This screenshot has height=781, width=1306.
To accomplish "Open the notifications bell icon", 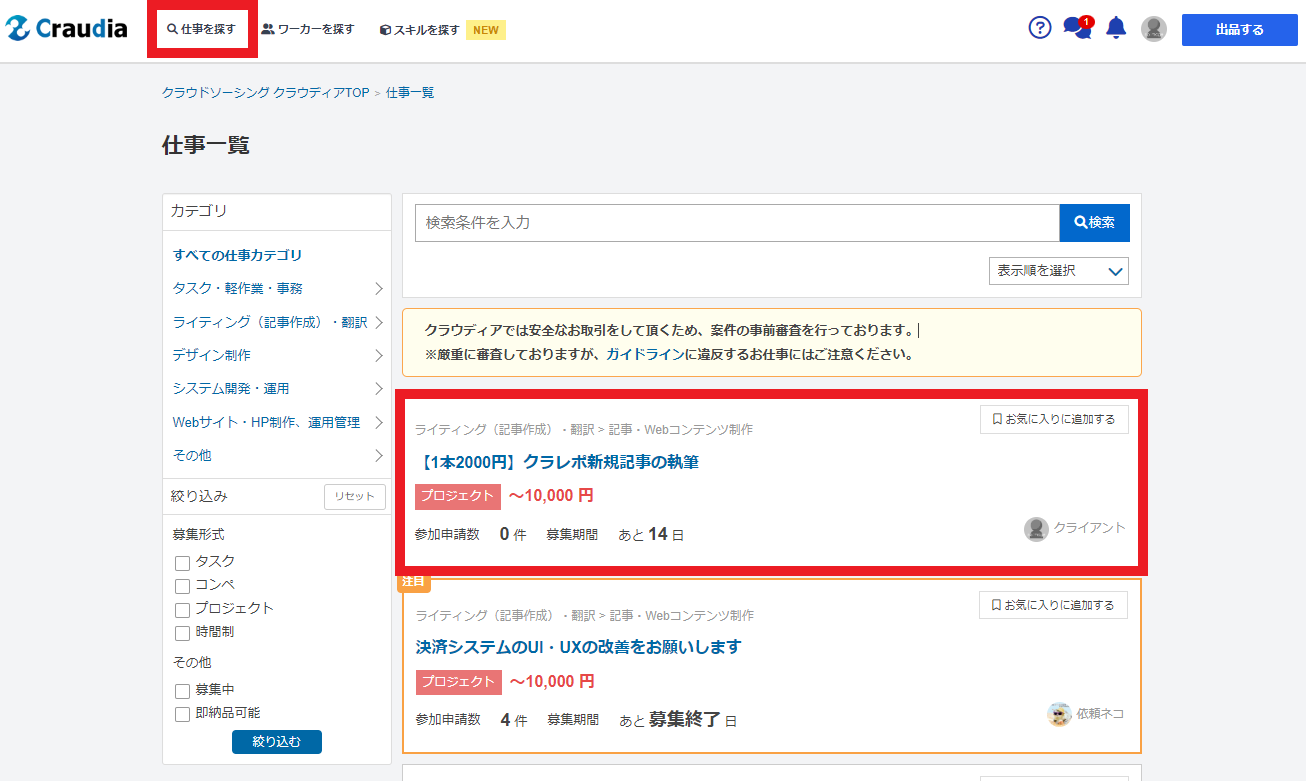I will [x=1116, y=29].
